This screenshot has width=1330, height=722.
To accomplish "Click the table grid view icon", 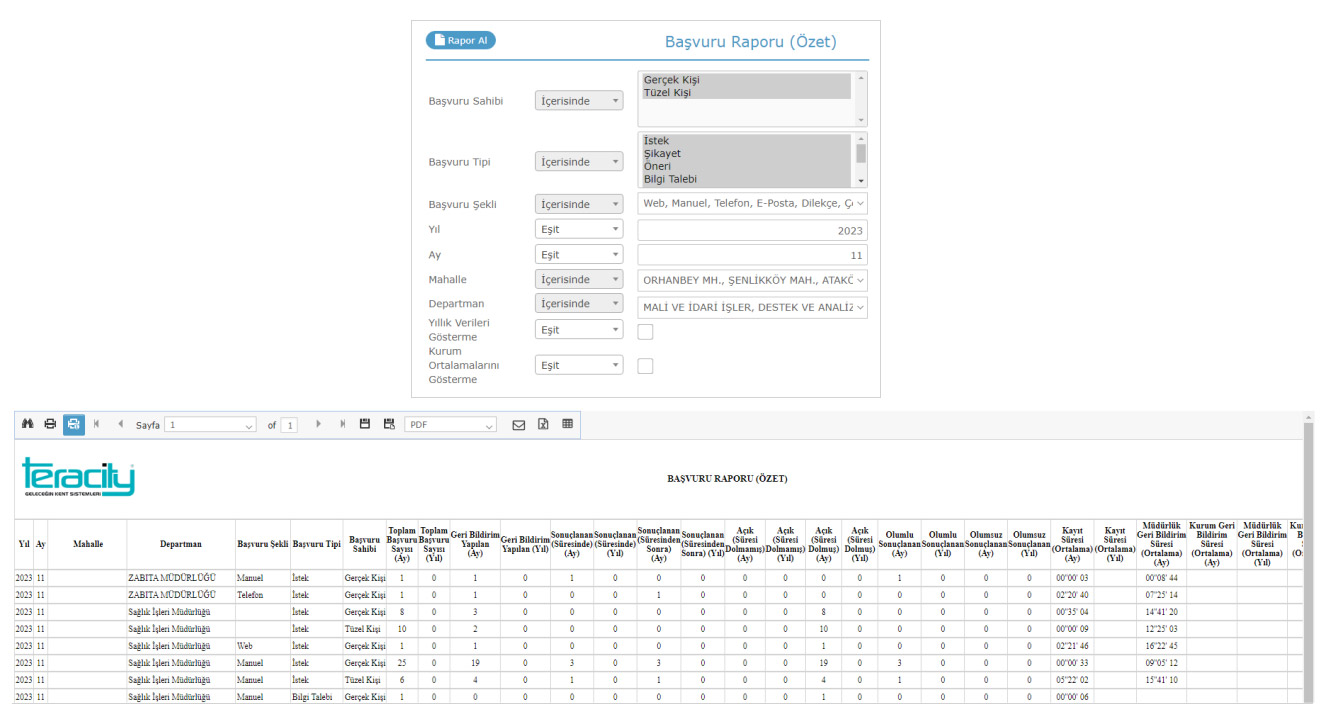I will click(x=568, y=424).
